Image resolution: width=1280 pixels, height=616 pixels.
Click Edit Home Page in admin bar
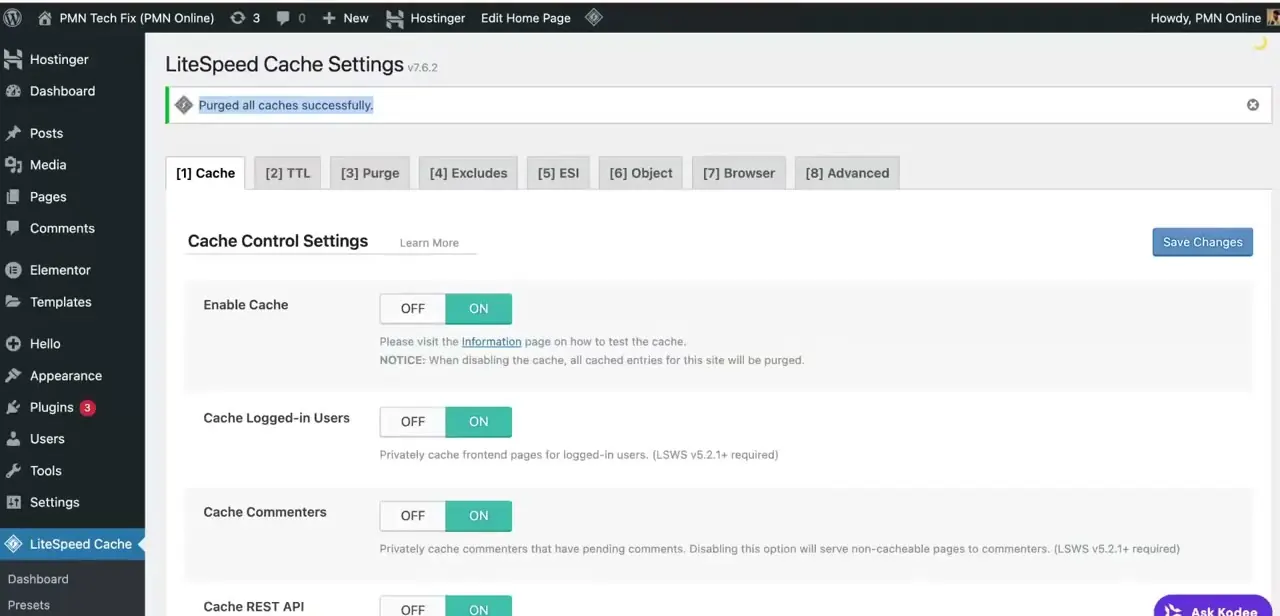pos(526,18)
